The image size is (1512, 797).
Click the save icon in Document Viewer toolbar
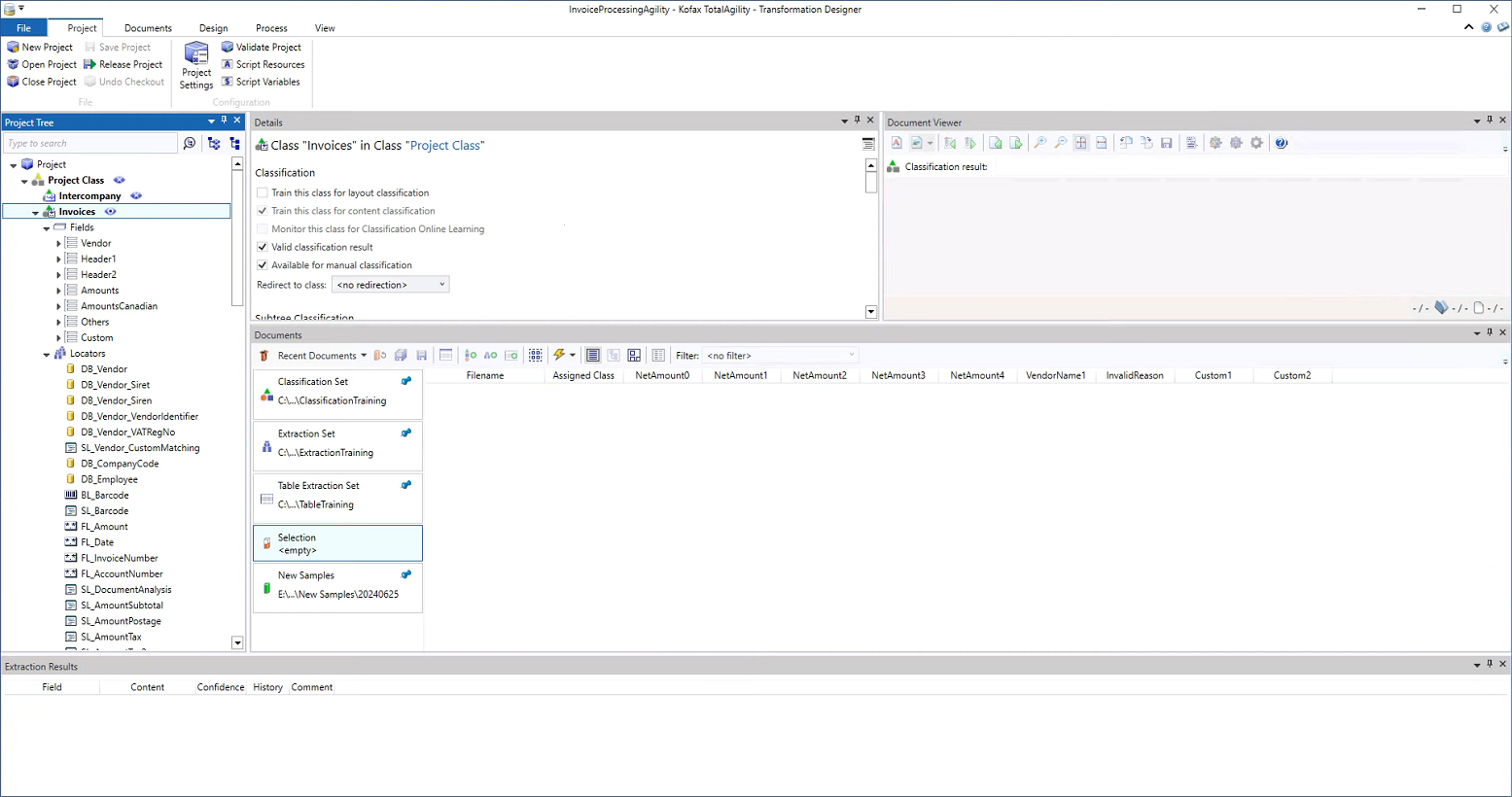[1167, 143]
